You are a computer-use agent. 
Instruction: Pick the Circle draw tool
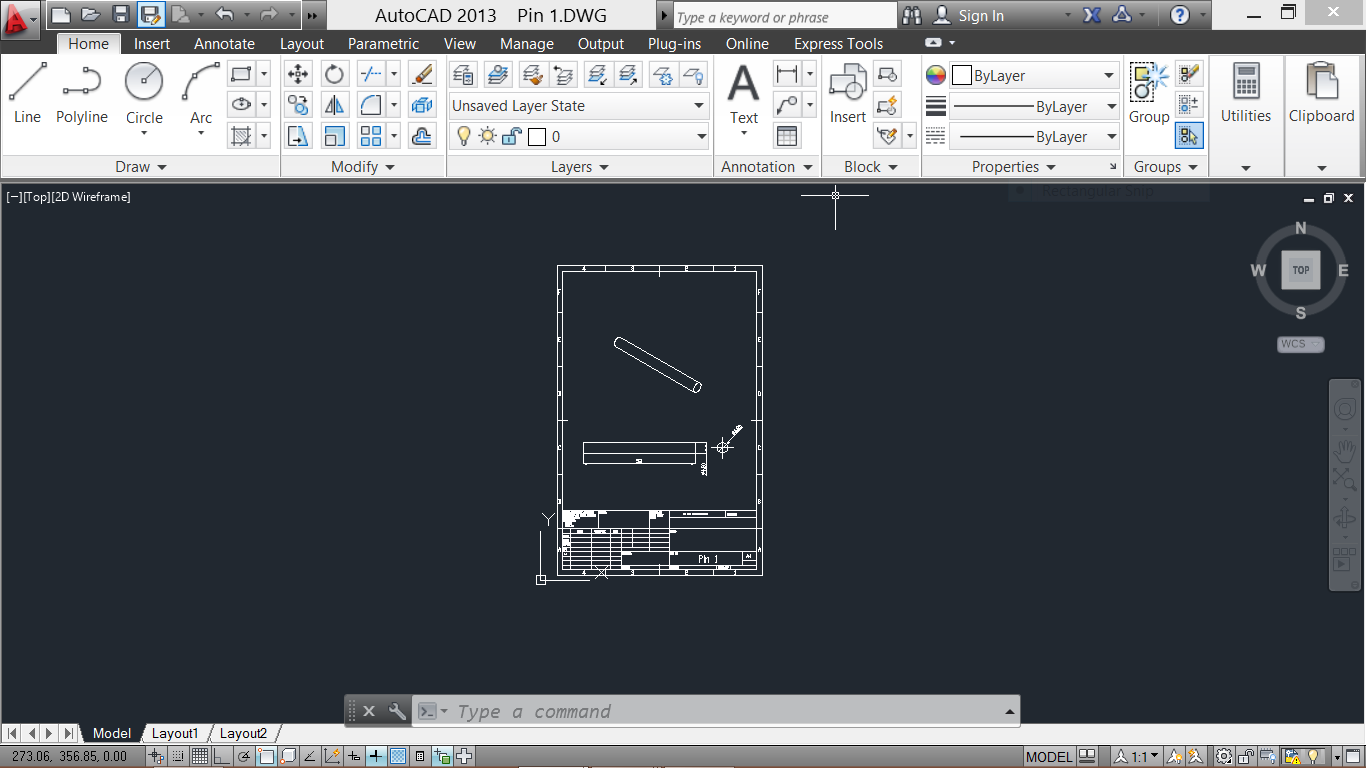(x=144, y=93)
